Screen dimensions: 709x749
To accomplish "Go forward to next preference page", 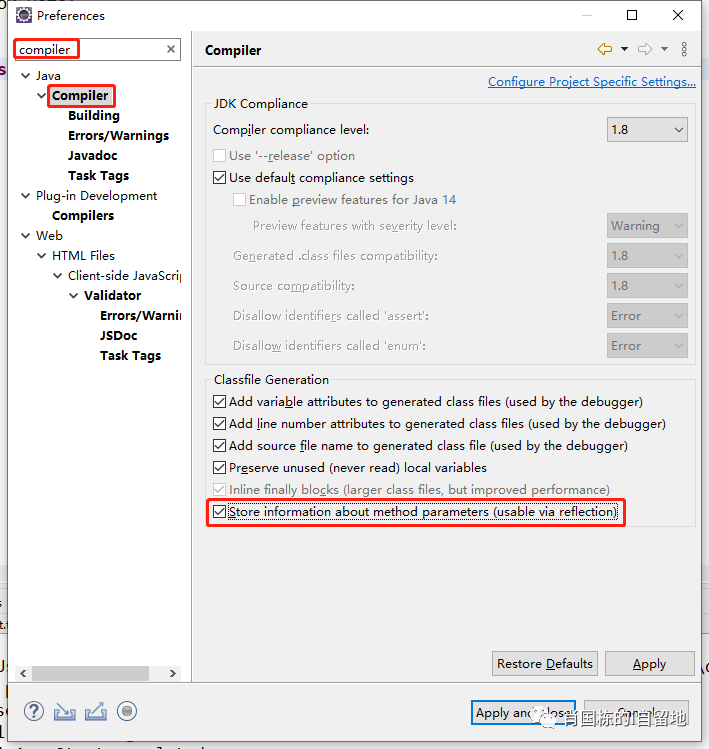I will pyautogui.click(x=645, y=49).
